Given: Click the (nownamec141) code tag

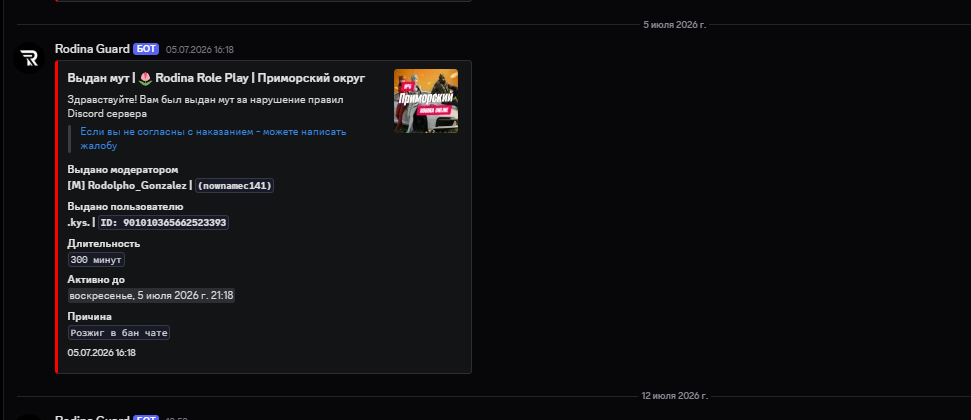Looking at the screenshot, I should pos(235,185).
